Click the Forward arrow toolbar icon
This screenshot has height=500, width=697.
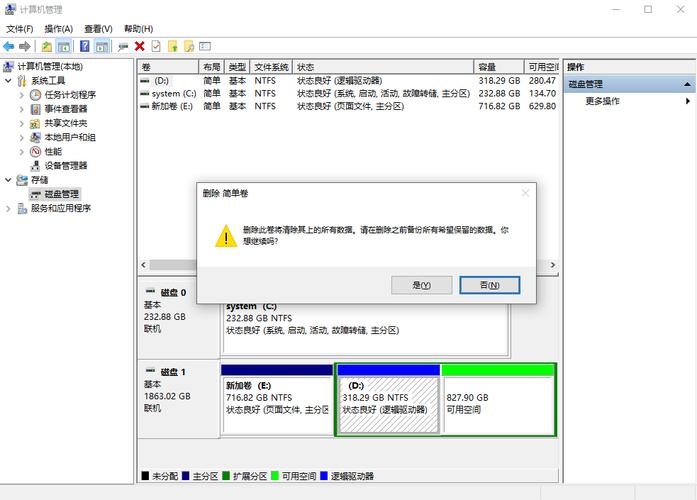25,46
